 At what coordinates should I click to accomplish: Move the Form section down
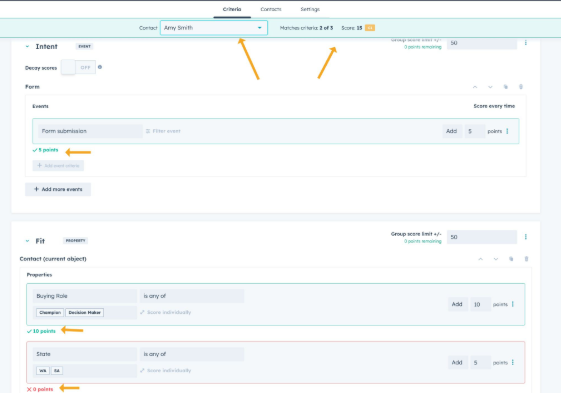tap(490, 87)
